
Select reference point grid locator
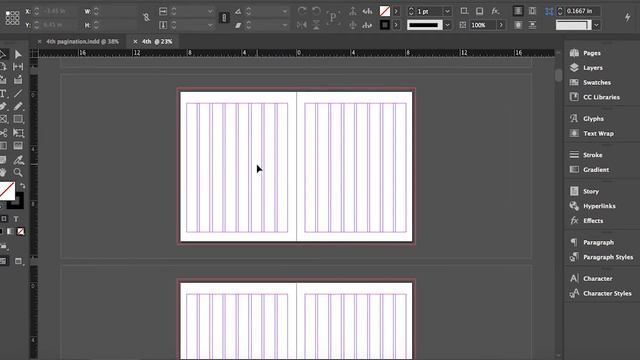(x=12, y=18)
